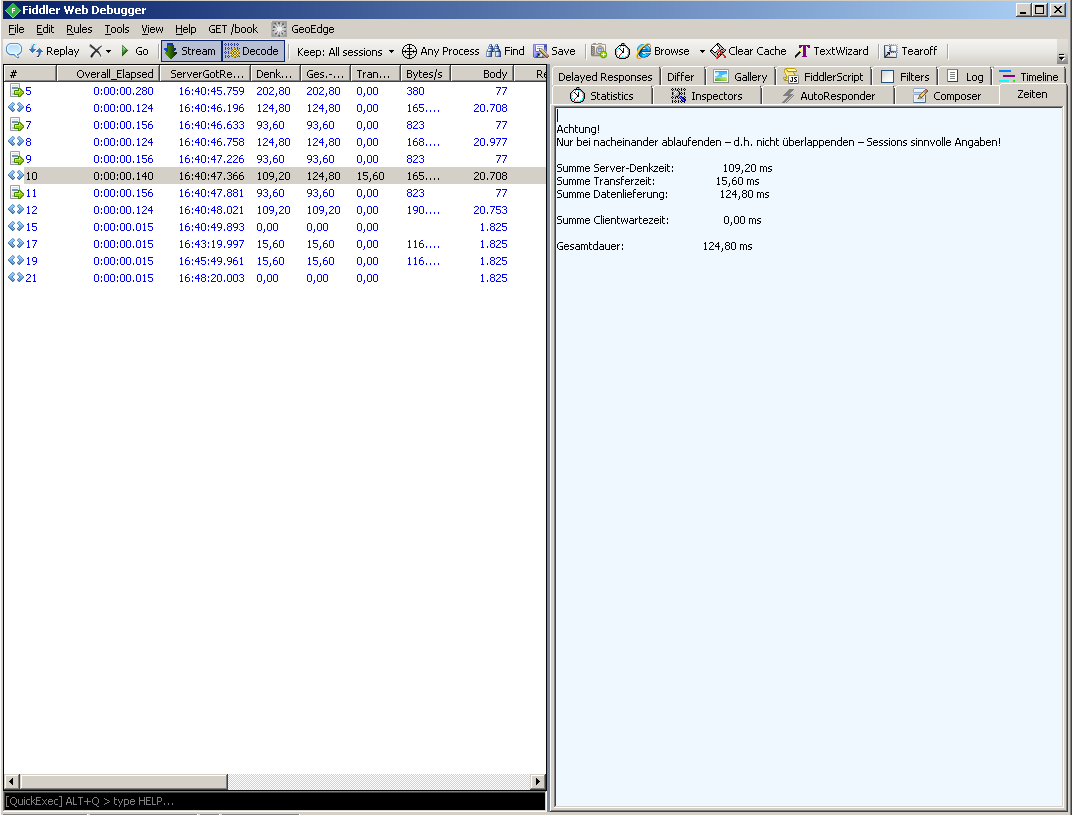Click the comment speech bubble icon
The width and height of the screenshot is (1076, 815).
(x=14, y=51)
